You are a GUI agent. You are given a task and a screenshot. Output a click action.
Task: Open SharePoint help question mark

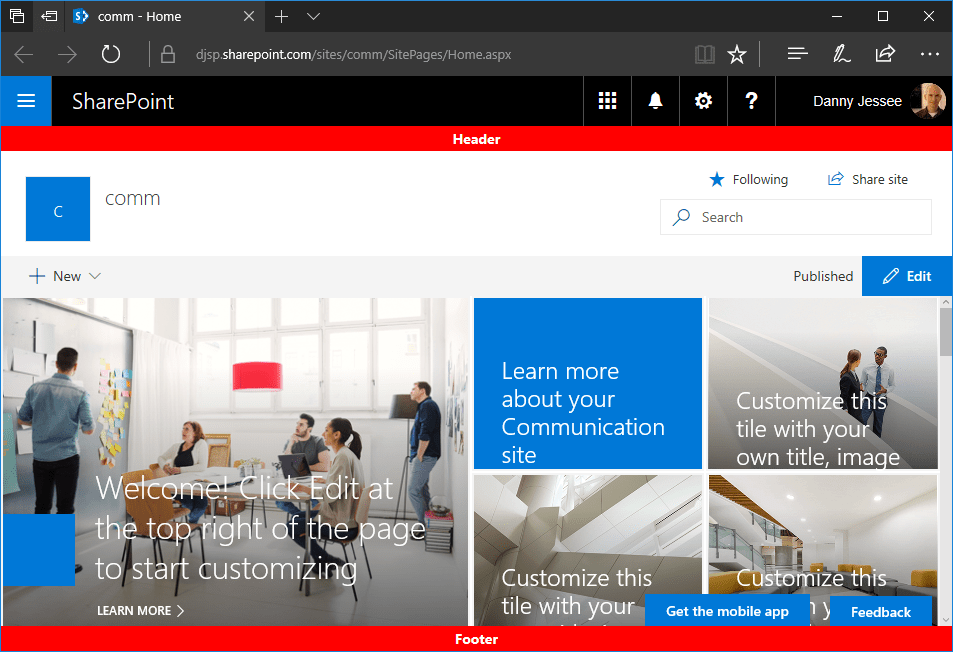(751, 101)
